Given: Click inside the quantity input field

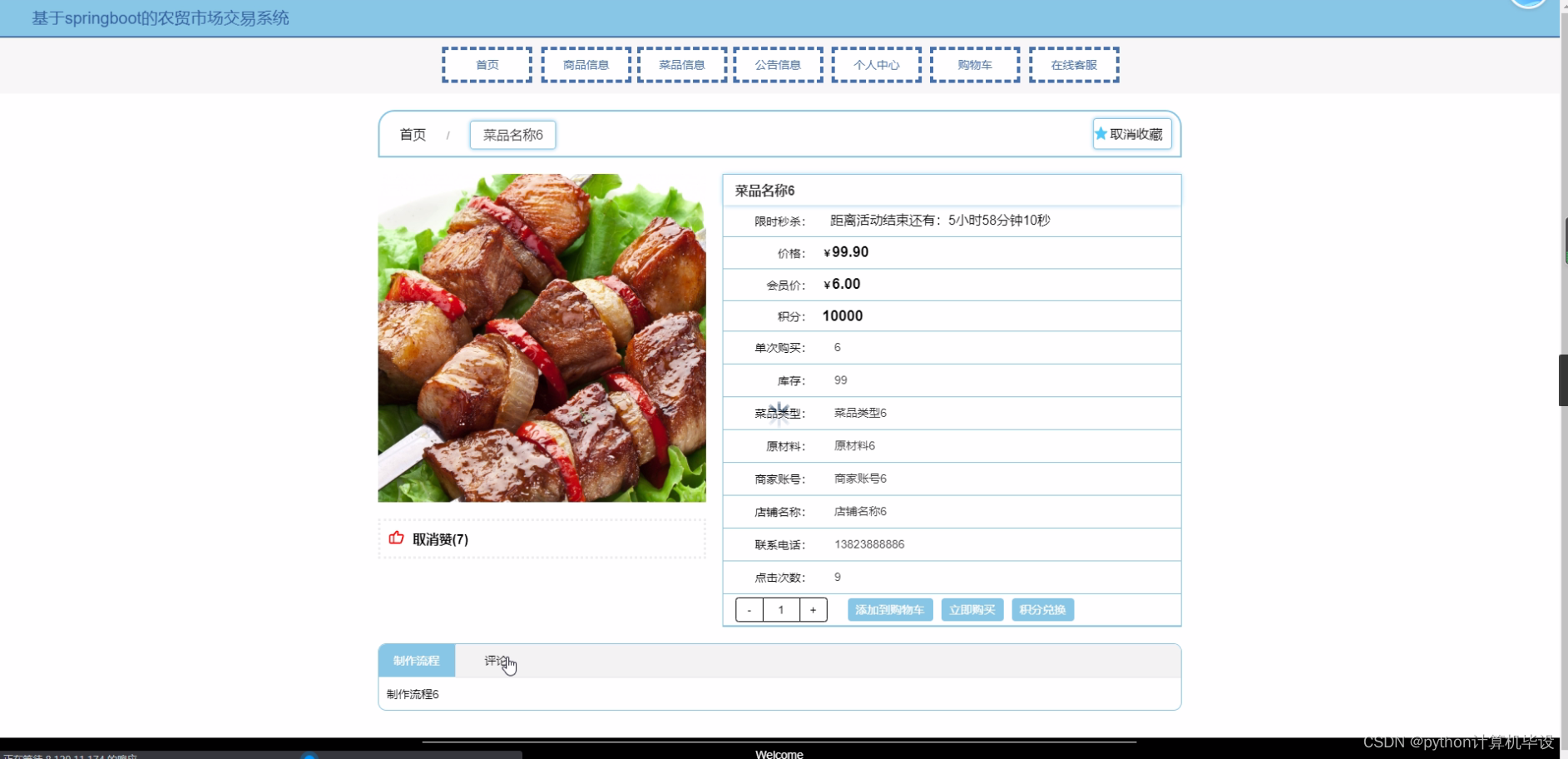Looking at the screenshot, I should [780, 609].
